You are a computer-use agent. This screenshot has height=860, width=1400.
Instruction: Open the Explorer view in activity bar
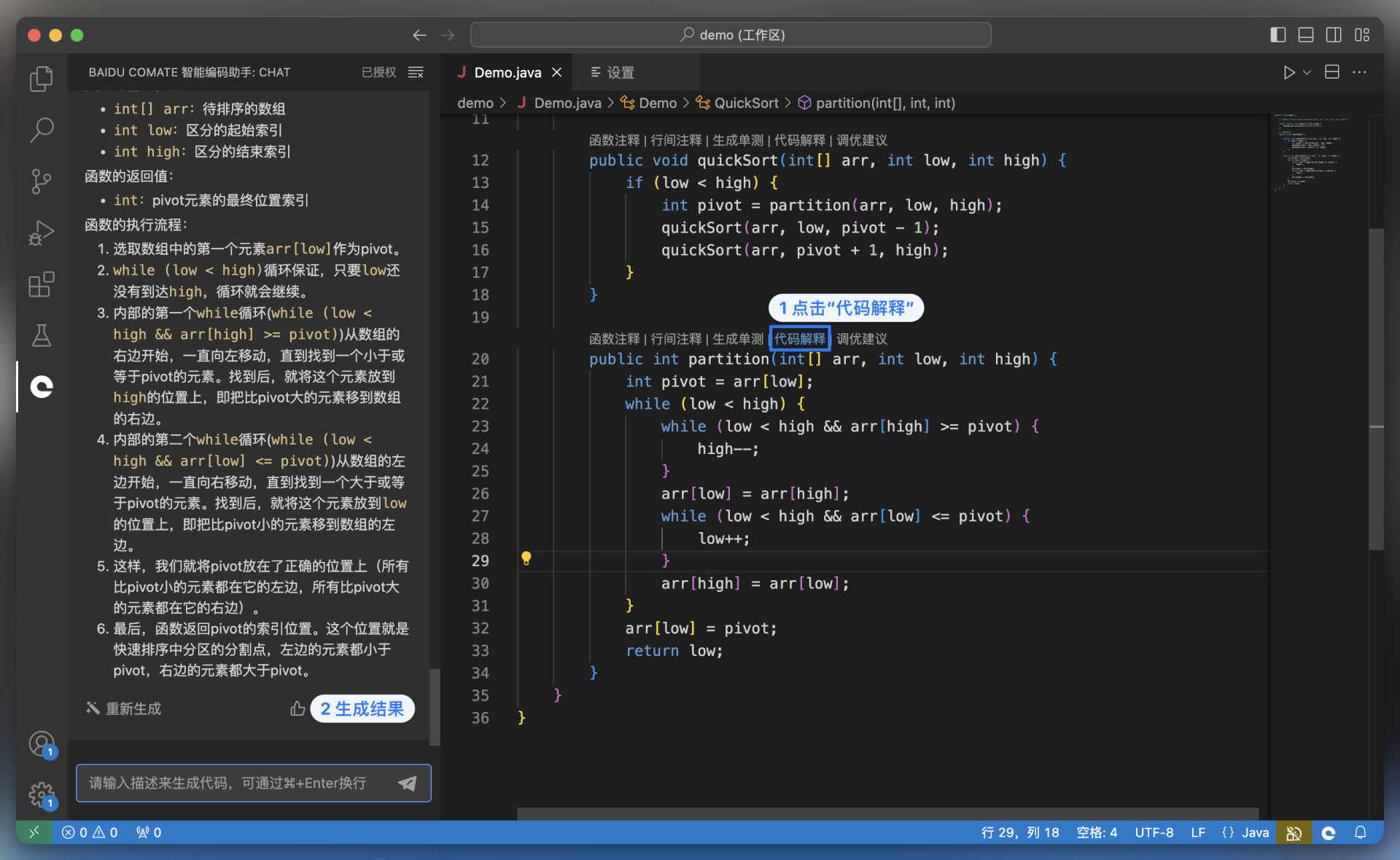tap(42, 79)
